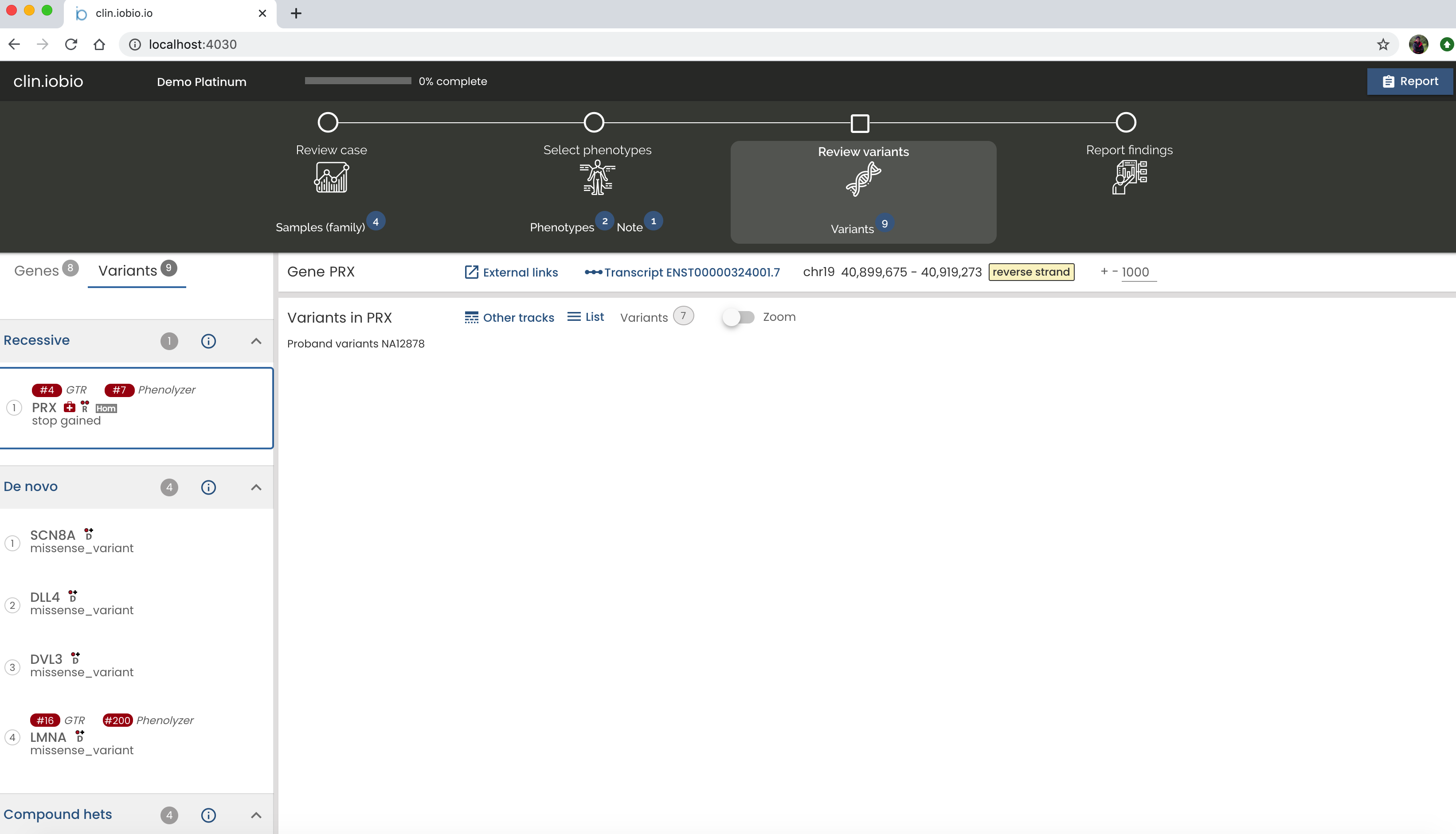Click the Report findings step circle
Image resolution: width=1456 pixels, height=834 pixels.
coord(1125,123)
